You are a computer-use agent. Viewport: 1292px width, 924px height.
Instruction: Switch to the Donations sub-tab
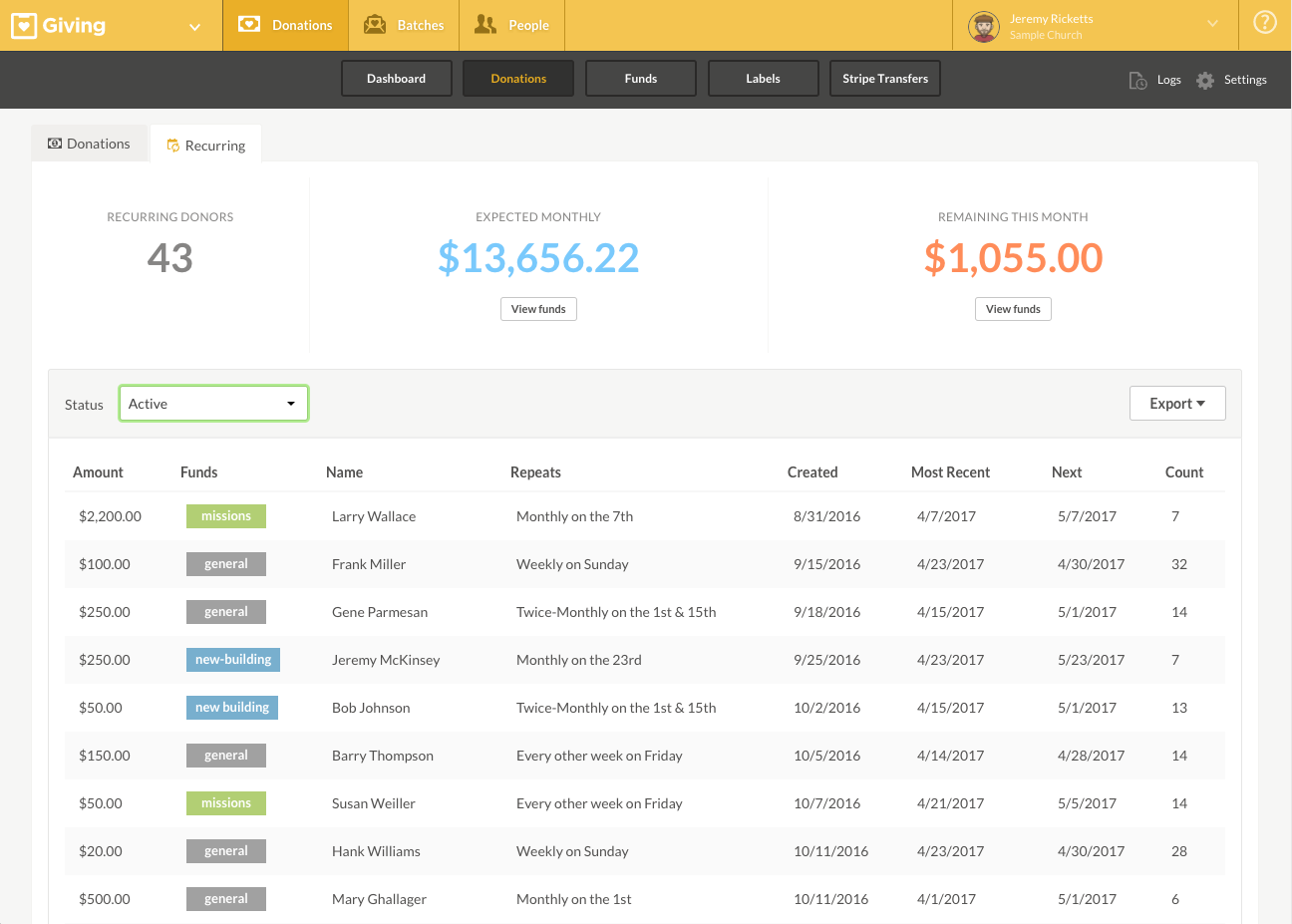(x=89, y=144)
